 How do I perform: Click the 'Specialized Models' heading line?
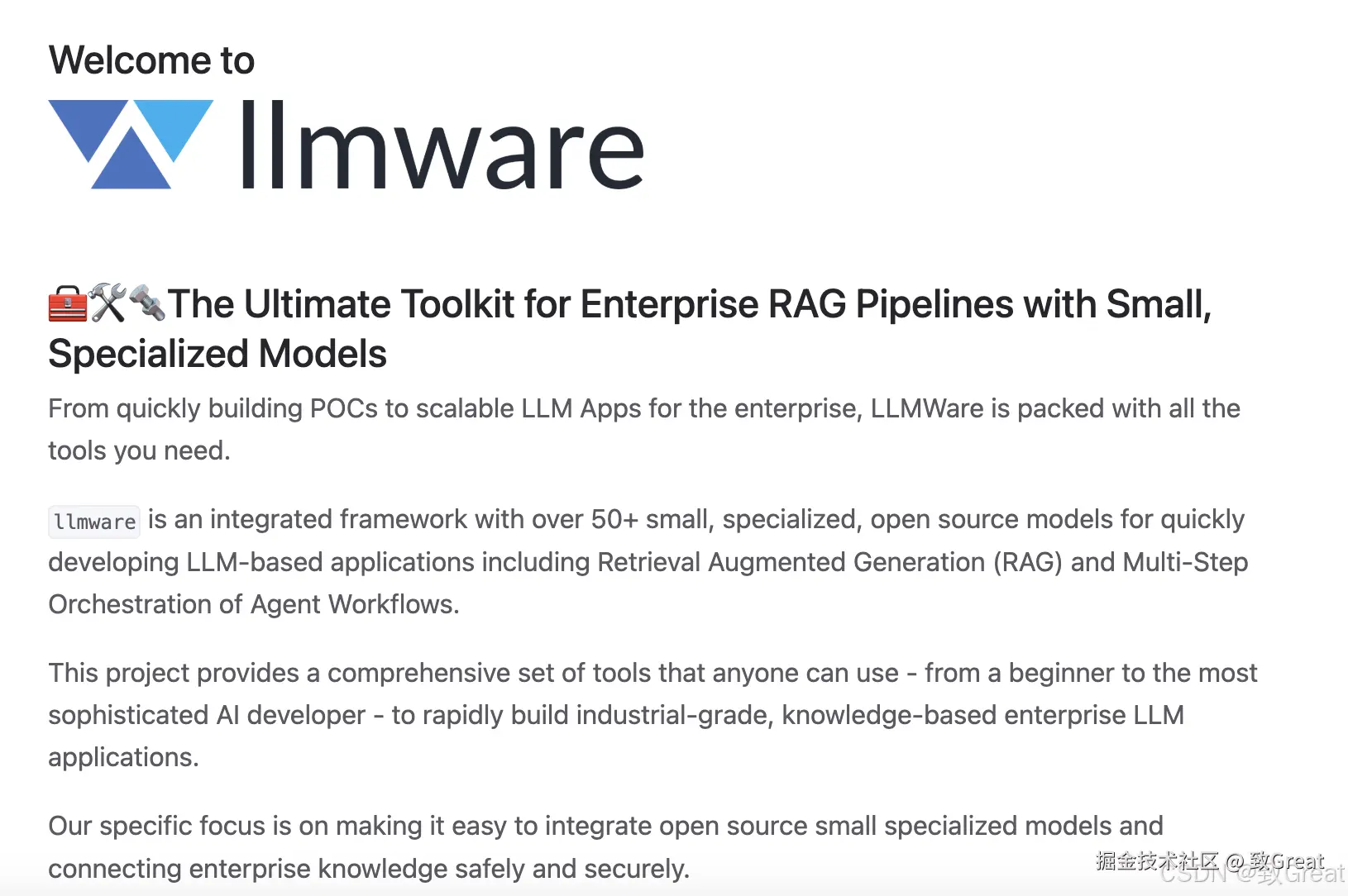pos(217,354)
